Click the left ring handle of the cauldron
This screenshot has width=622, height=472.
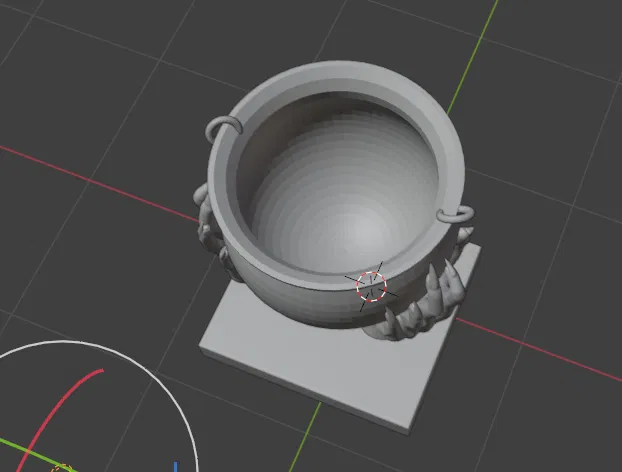click(x=223, y=128)
